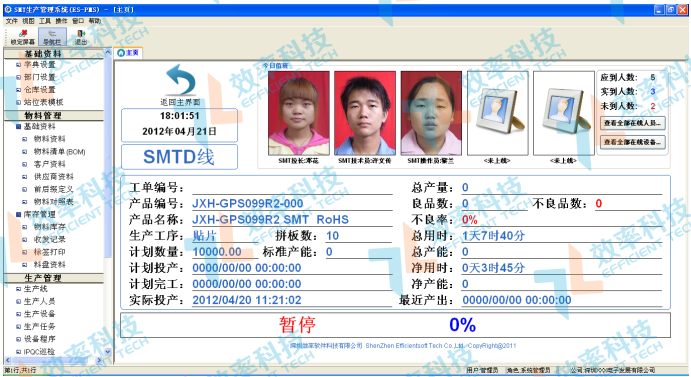Click the blue 0% progress value
The image size is (691, 377).
(x=462, y=325)
